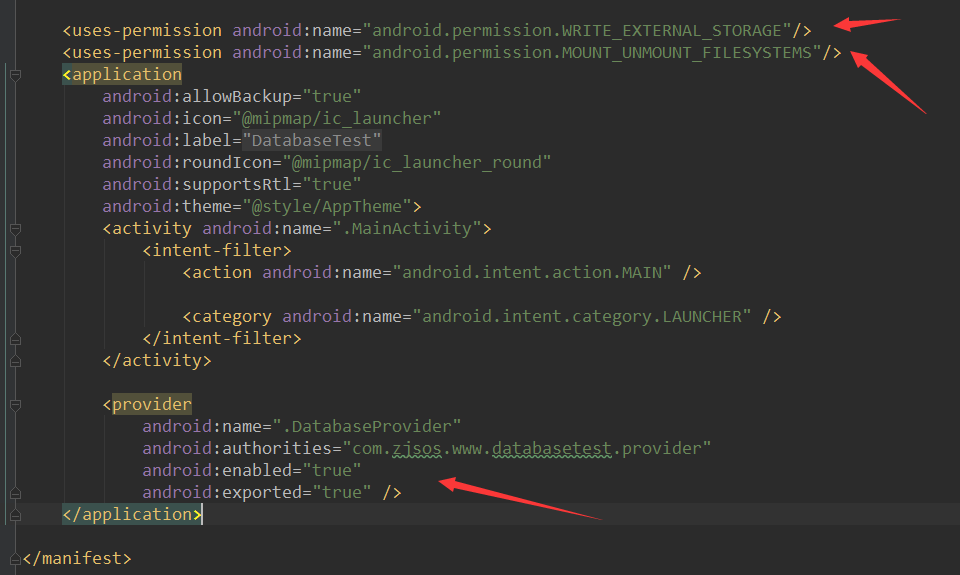Collapse the activity tag fold marker
The height and width of the screenshot is (575, 960).
click(x=15, y=229)
